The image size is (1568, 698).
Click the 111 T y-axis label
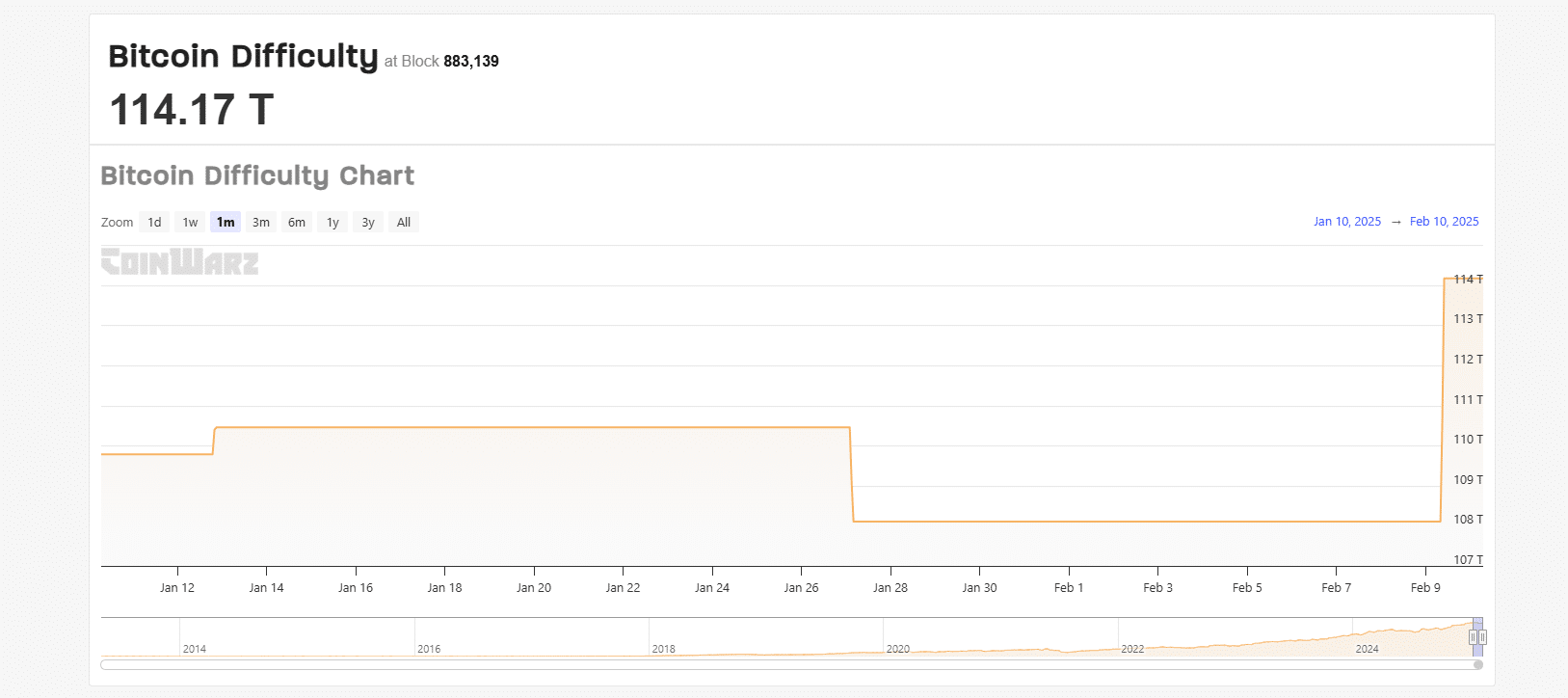1468,399
